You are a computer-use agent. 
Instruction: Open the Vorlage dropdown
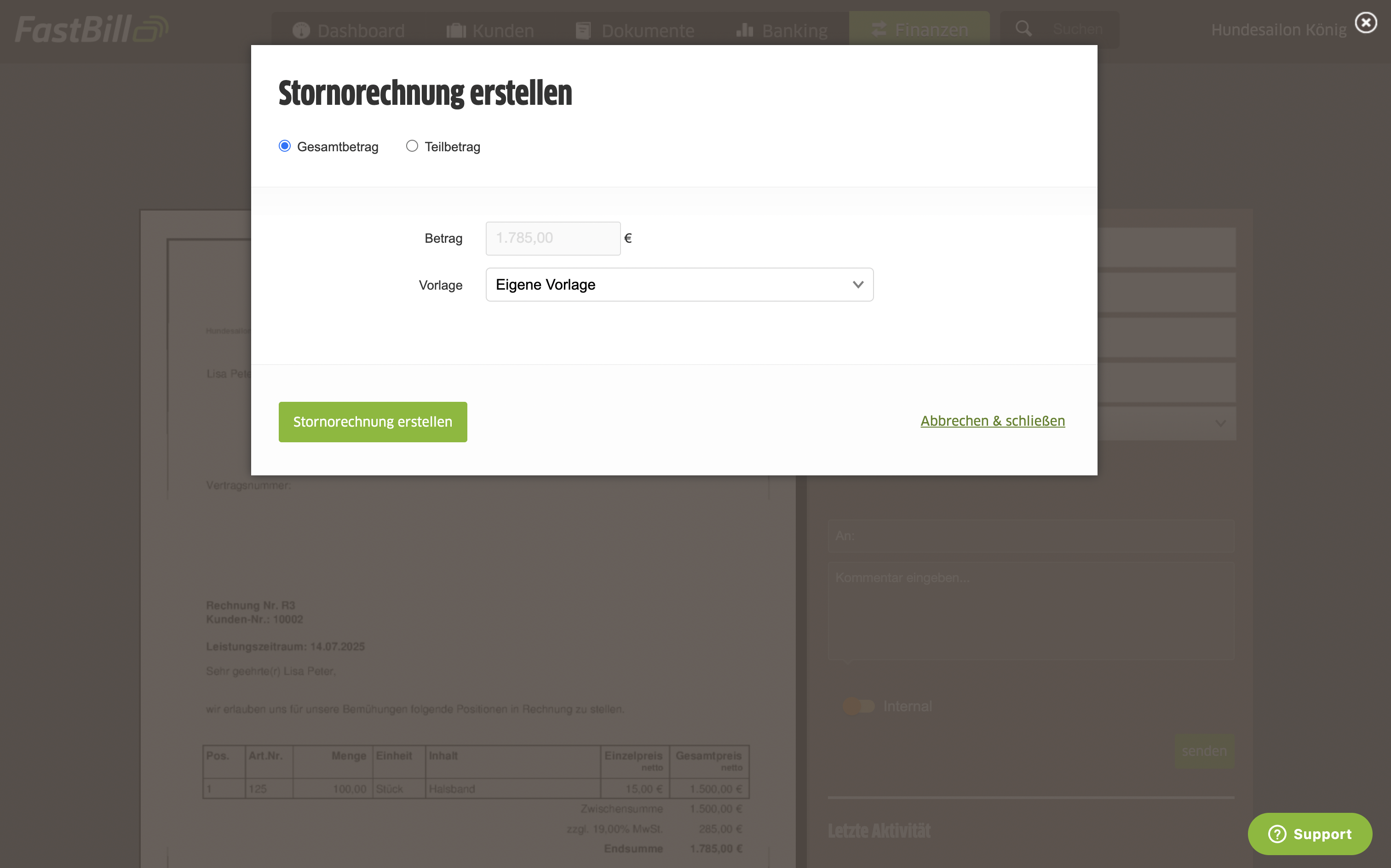click(x=679, y=285)
